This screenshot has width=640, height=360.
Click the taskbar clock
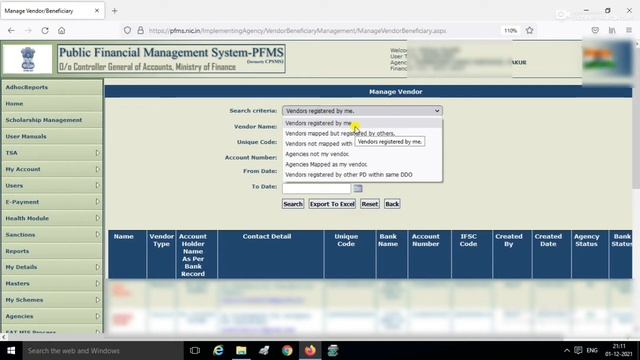click(619, 351)
